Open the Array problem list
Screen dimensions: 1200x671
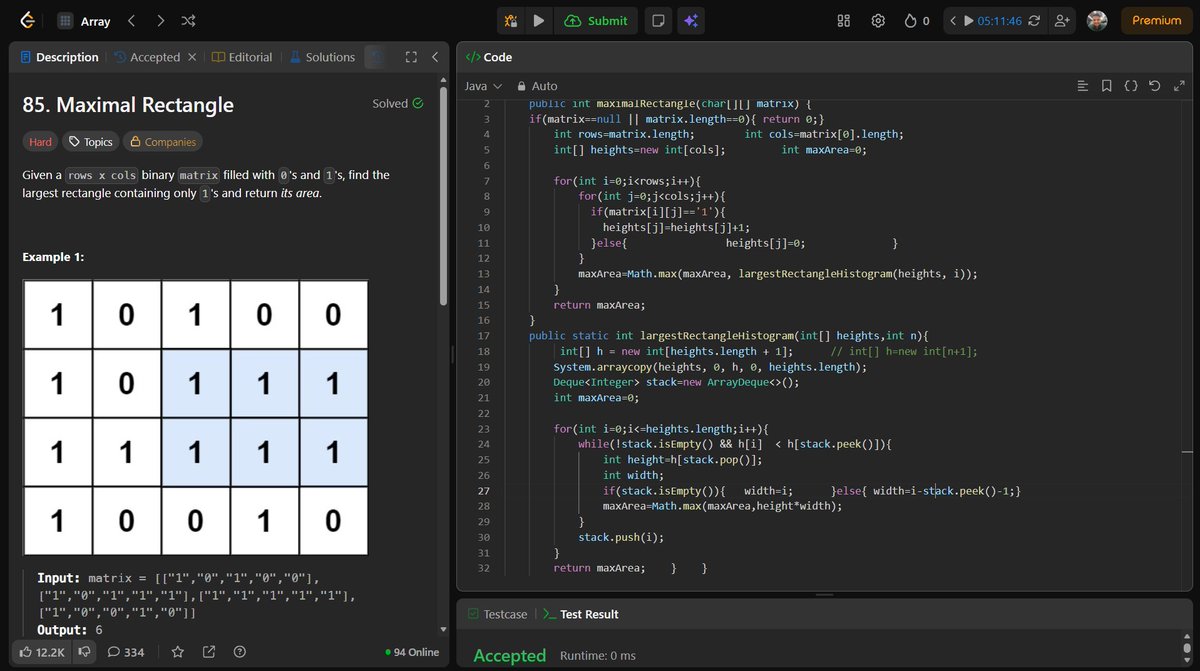coord(85,20)
